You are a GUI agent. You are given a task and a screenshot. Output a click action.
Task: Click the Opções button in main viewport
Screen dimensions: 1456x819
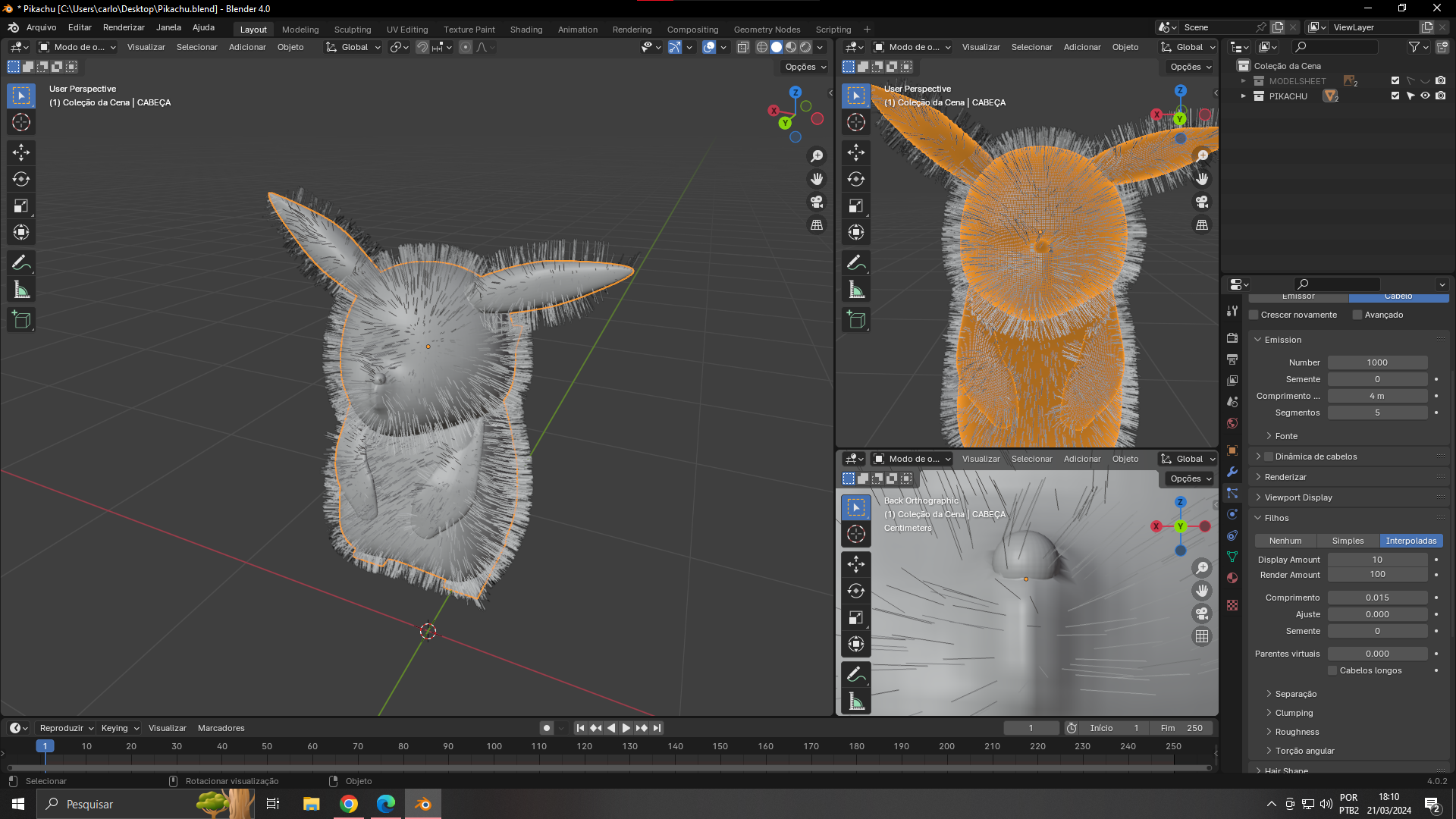pos(805,67)
